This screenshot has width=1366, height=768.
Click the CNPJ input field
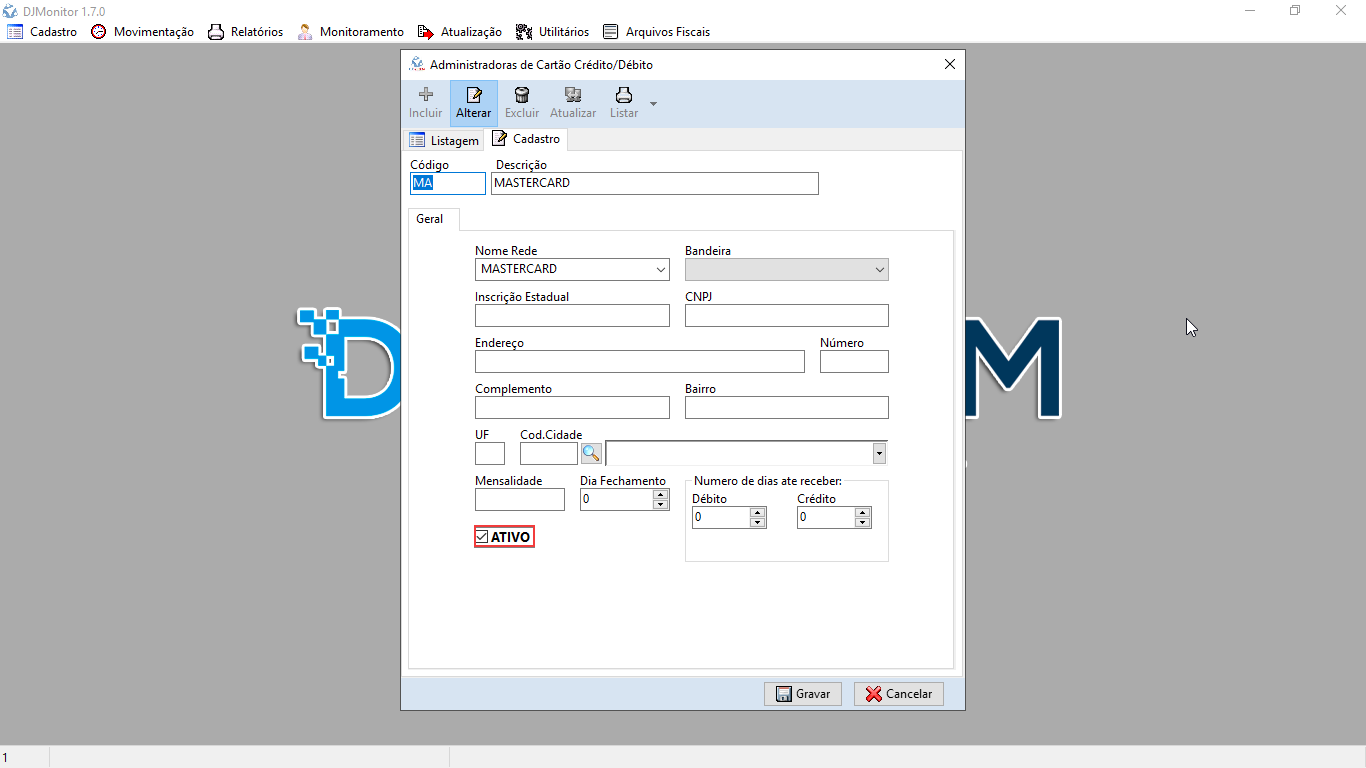click(x=786, y=316)
